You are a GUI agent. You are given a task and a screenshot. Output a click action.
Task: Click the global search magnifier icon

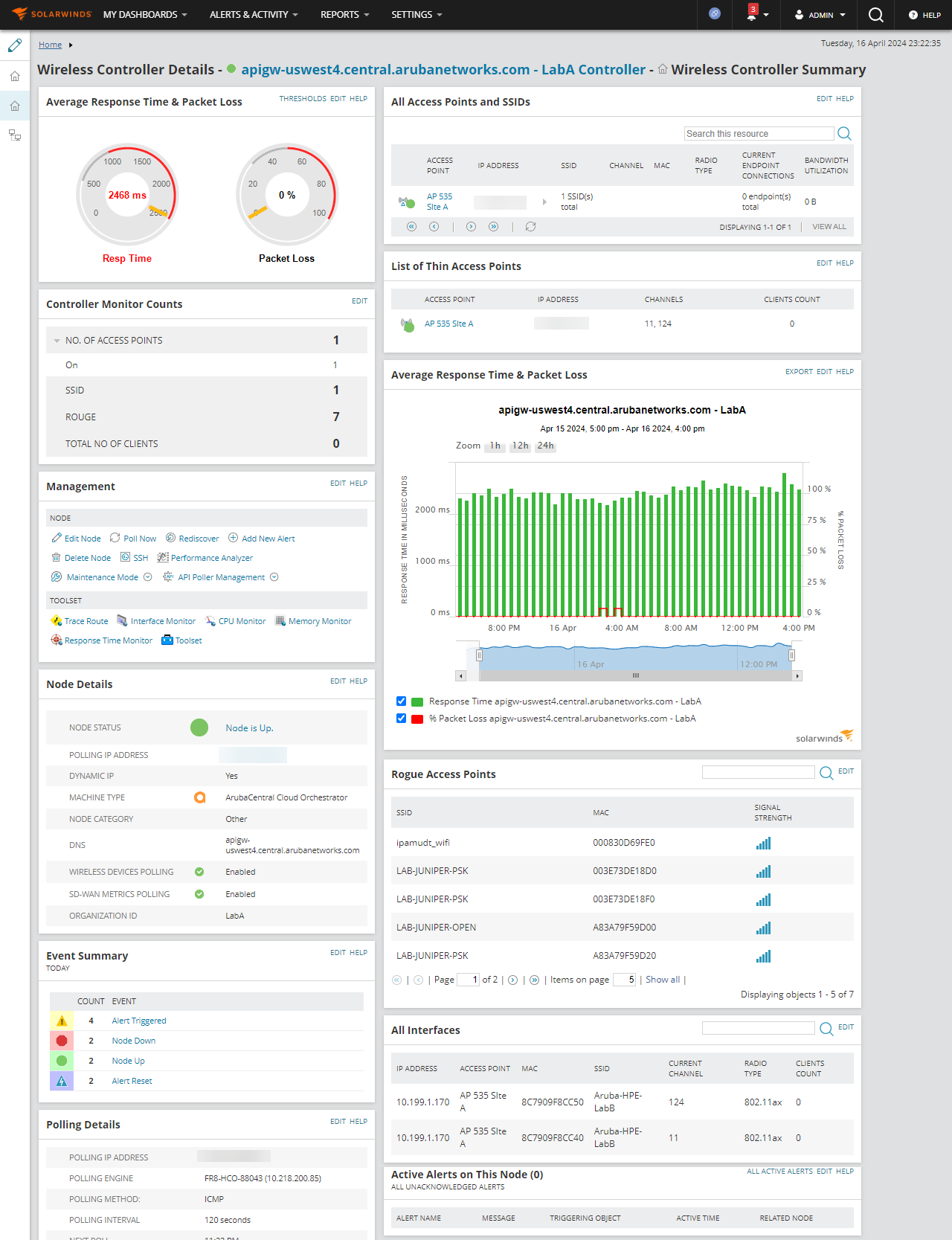point(876,15)
